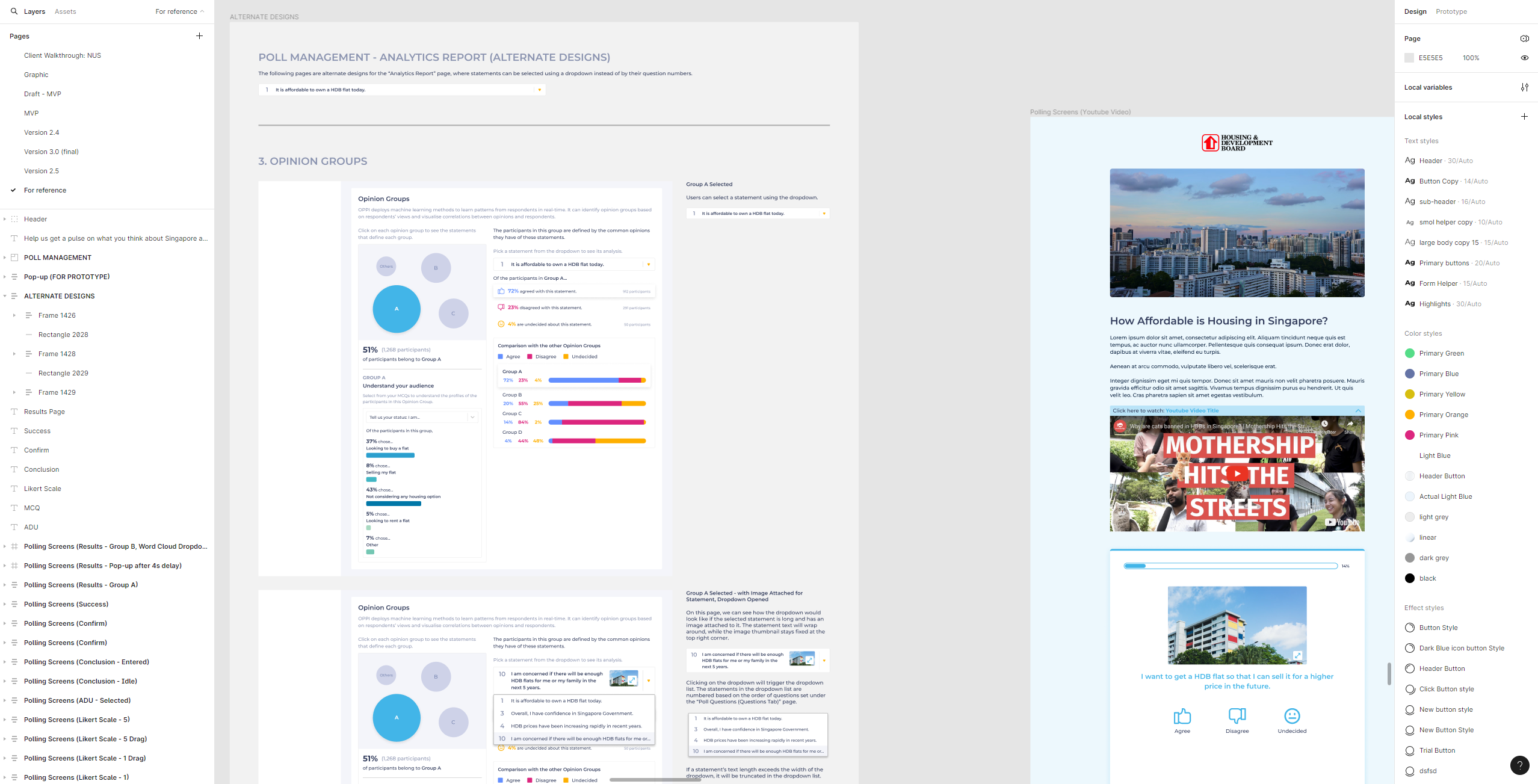The width and height of the screenshot is (1538, 784).
Task: Open the Draft - MVP page
Action: [43, 94]
